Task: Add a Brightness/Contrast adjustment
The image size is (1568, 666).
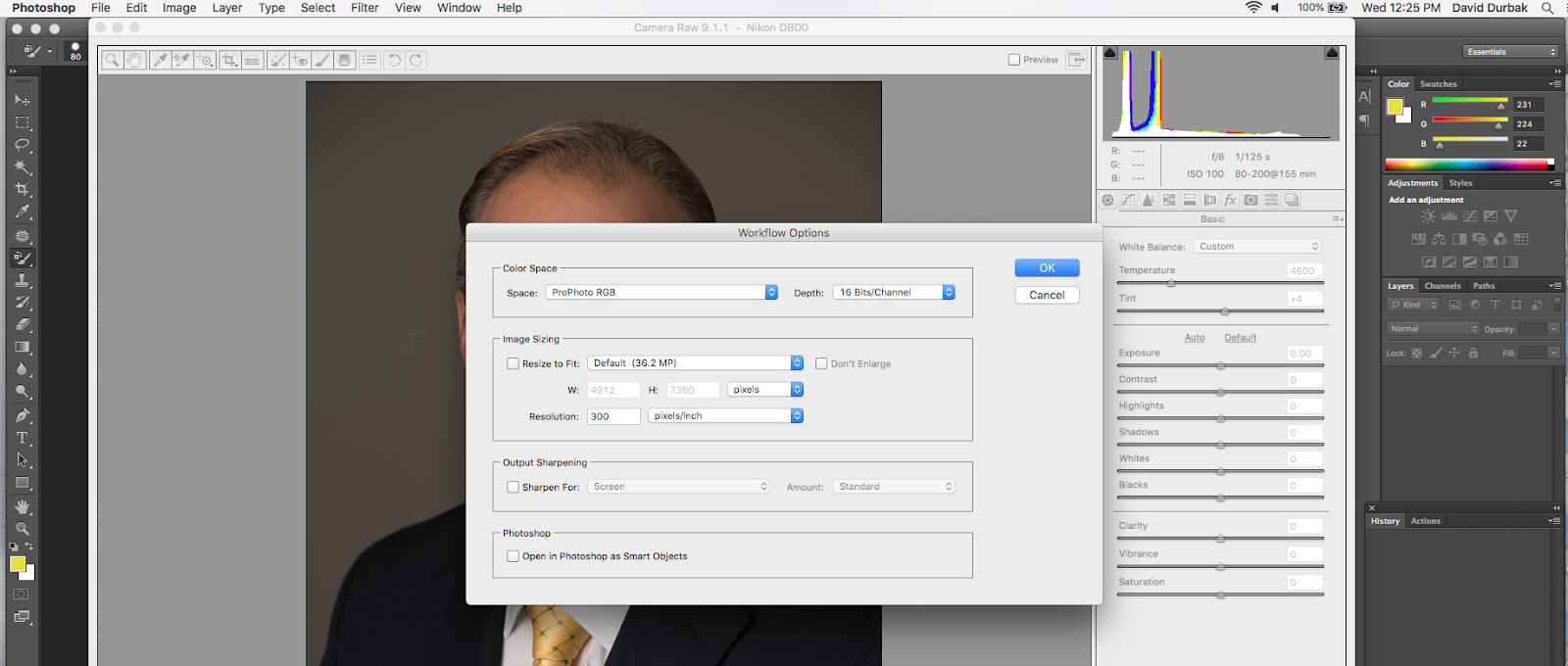Action: point(1429,215)
